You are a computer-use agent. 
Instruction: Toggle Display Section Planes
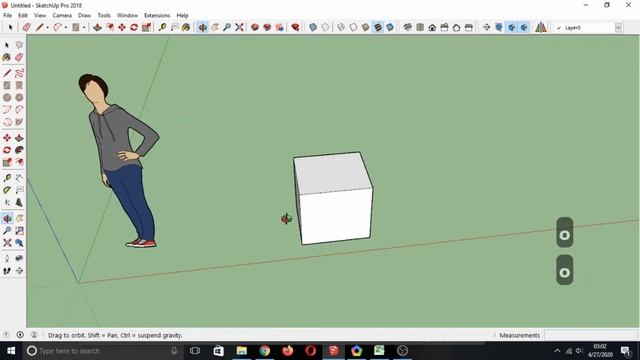pos(499,27)
